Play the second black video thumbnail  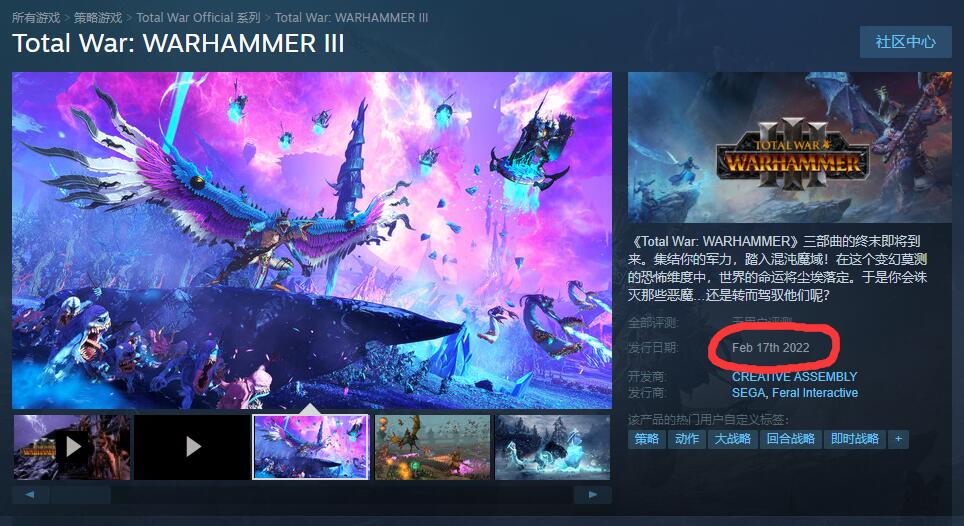pyautogui.click(x=192, y=447)
